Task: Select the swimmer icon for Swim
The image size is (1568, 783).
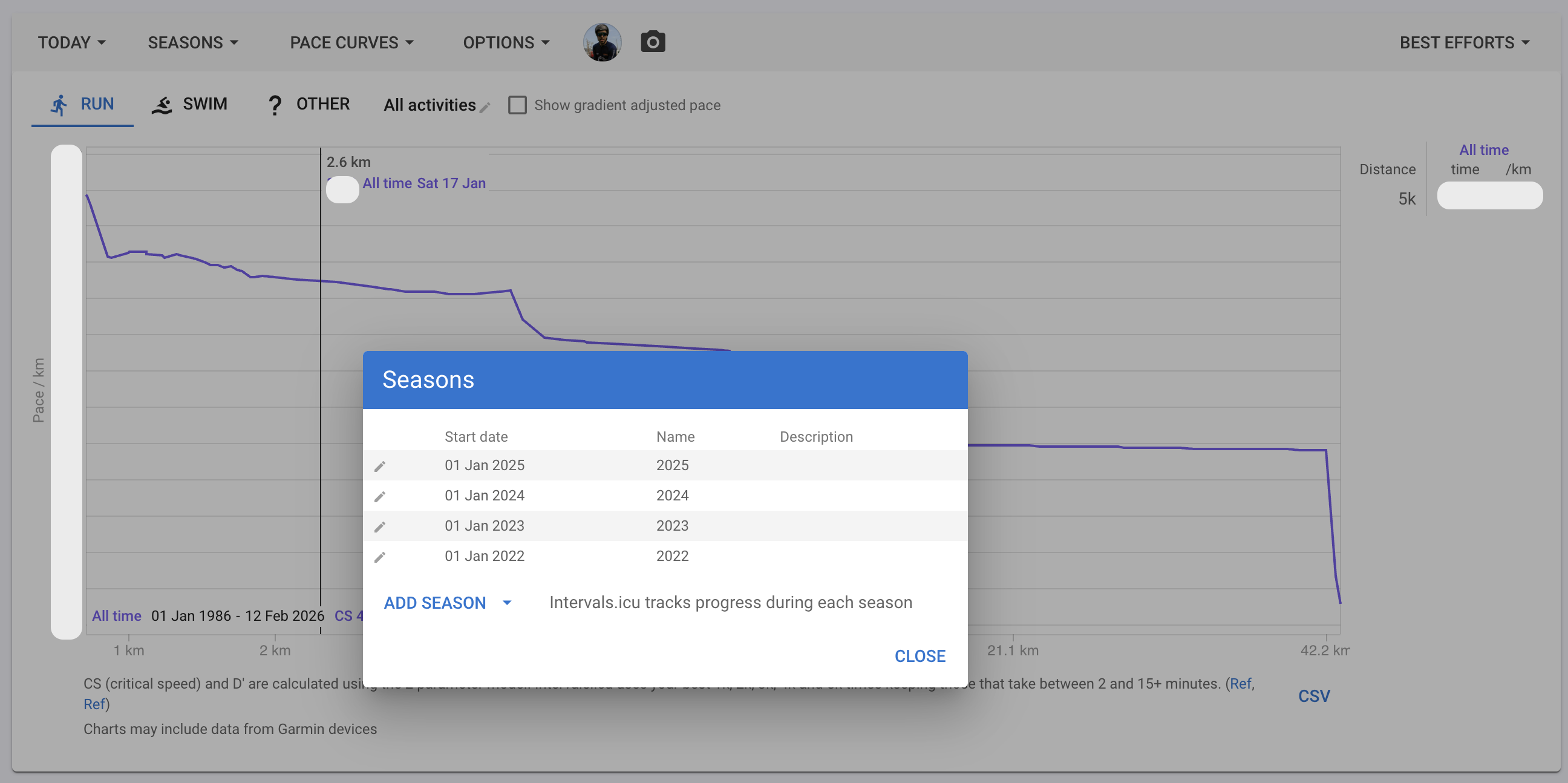Action: (x=162, y=105)
